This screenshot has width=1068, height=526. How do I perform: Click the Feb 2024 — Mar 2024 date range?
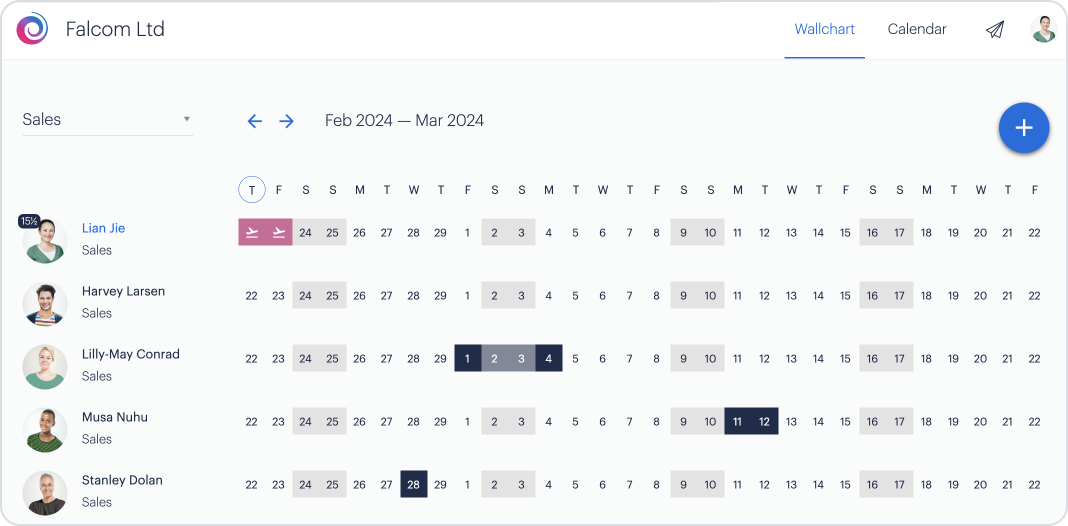404,121
